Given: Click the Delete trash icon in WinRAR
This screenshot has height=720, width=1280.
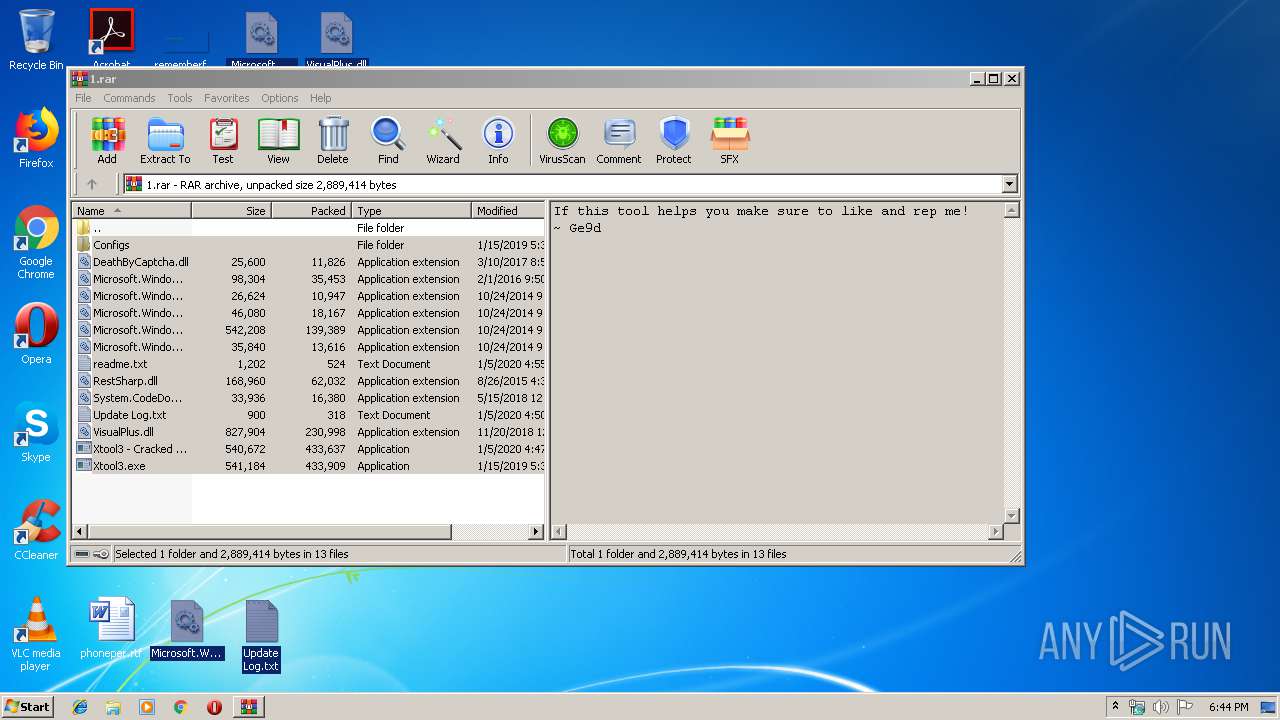Looking at the screenshot, I should 333,141.
